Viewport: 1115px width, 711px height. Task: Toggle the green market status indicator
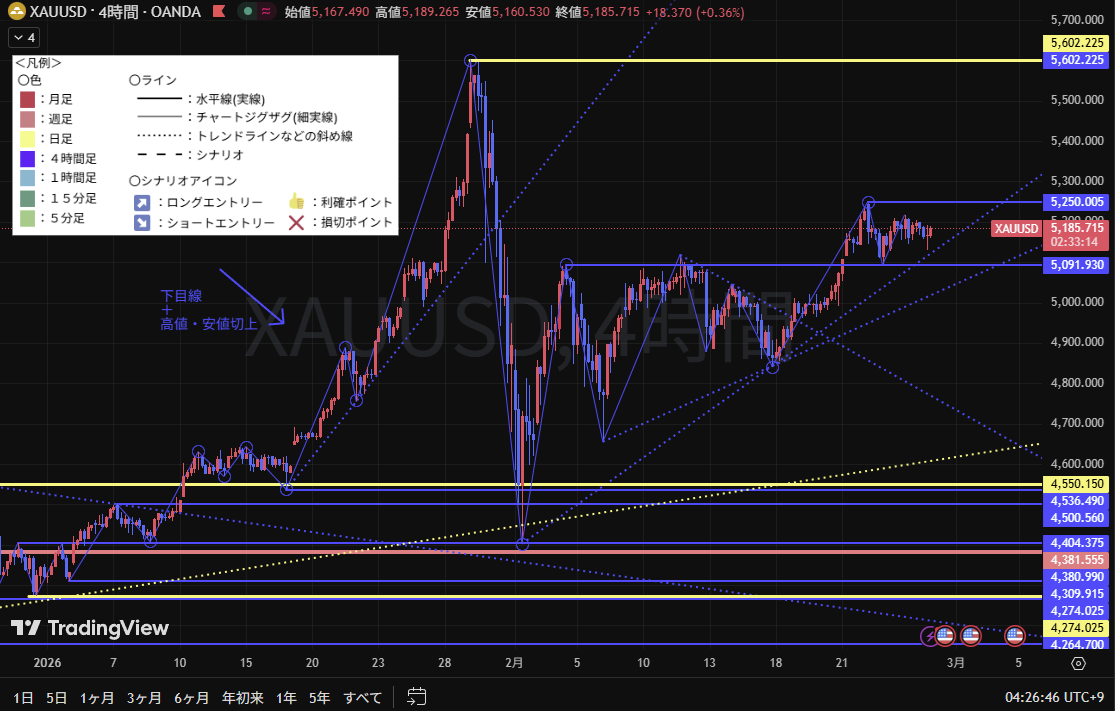click(246, 12)
